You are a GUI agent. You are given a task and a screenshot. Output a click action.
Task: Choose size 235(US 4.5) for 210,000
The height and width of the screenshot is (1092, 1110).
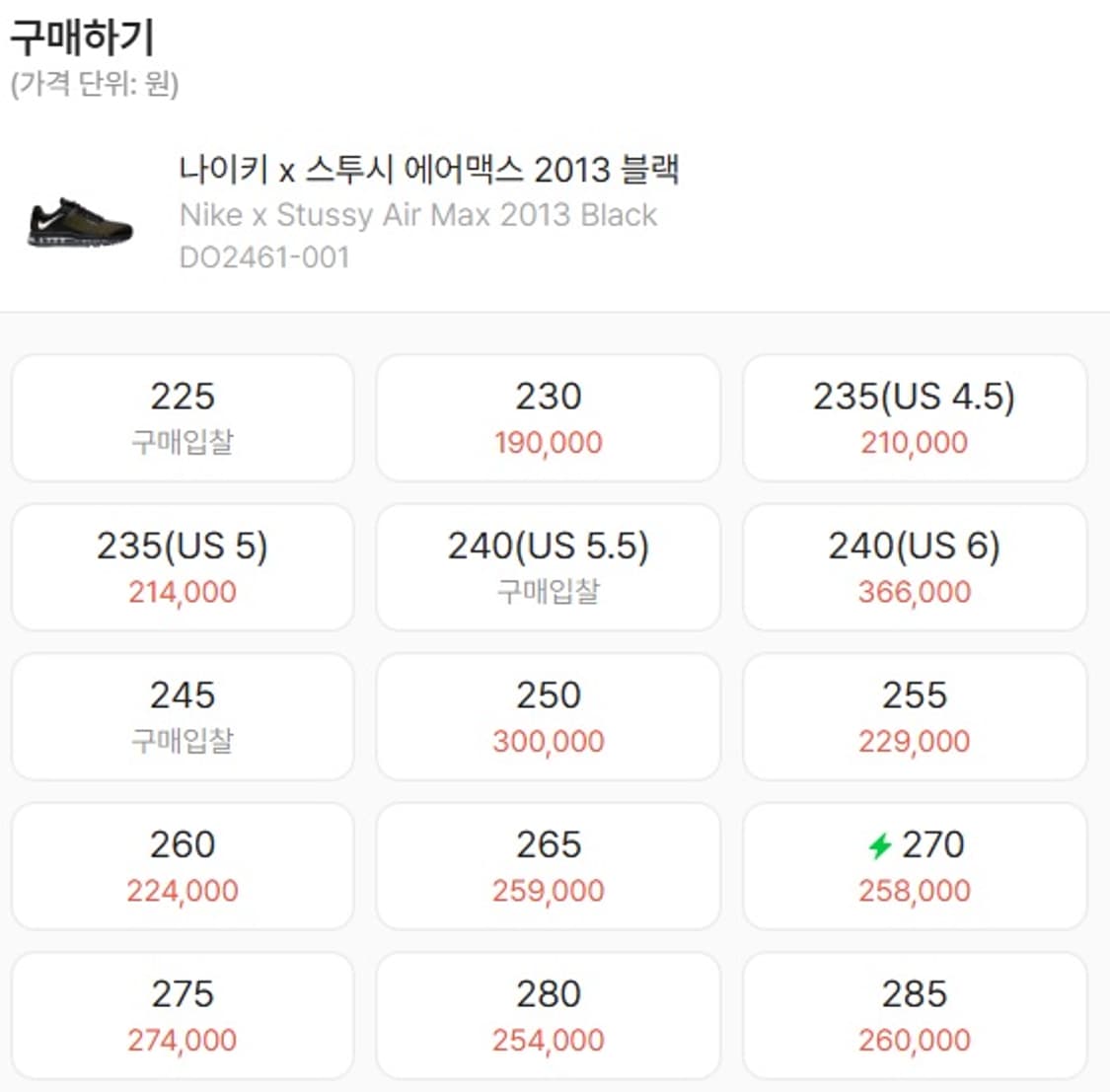914,417
